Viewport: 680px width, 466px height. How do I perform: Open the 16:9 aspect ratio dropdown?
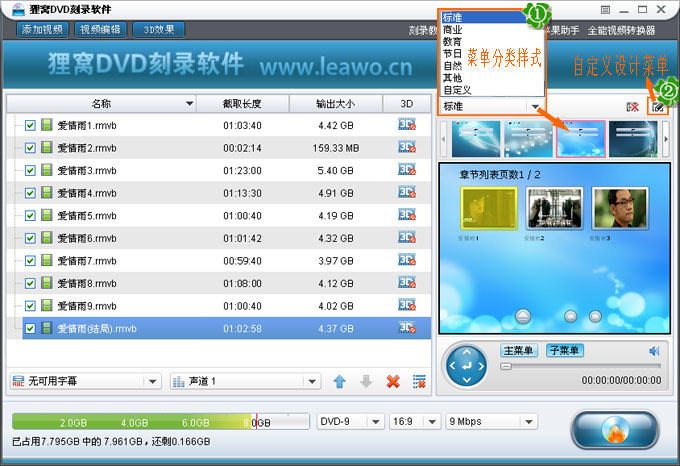414,421
